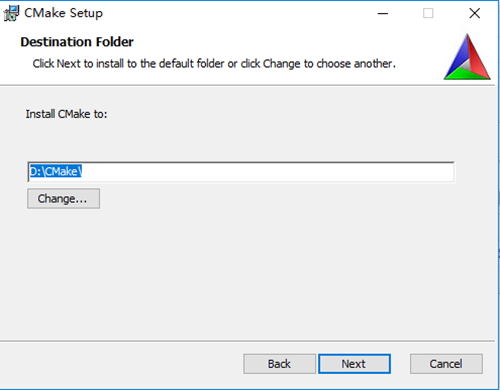The width and height of the screenshot is (500, 390).
Task: Click the CMake Setup title text
Action: pyautogui.click(x=63, y=13)
